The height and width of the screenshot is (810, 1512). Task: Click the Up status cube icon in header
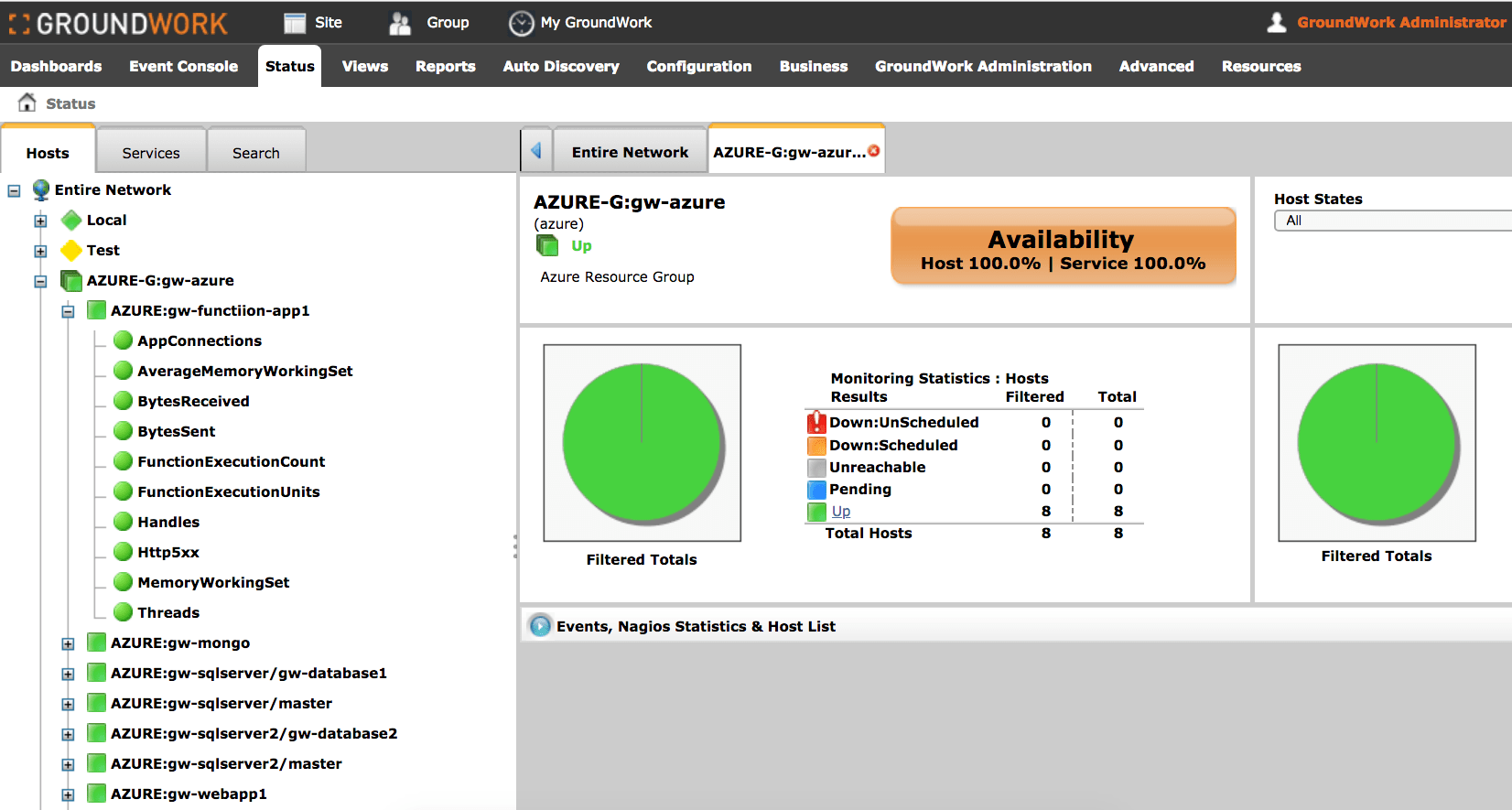(547, 245)
